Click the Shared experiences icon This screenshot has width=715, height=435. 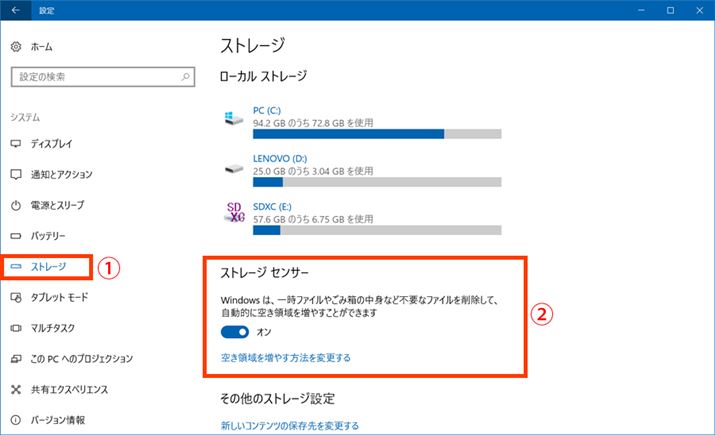(x=15, y=389)
